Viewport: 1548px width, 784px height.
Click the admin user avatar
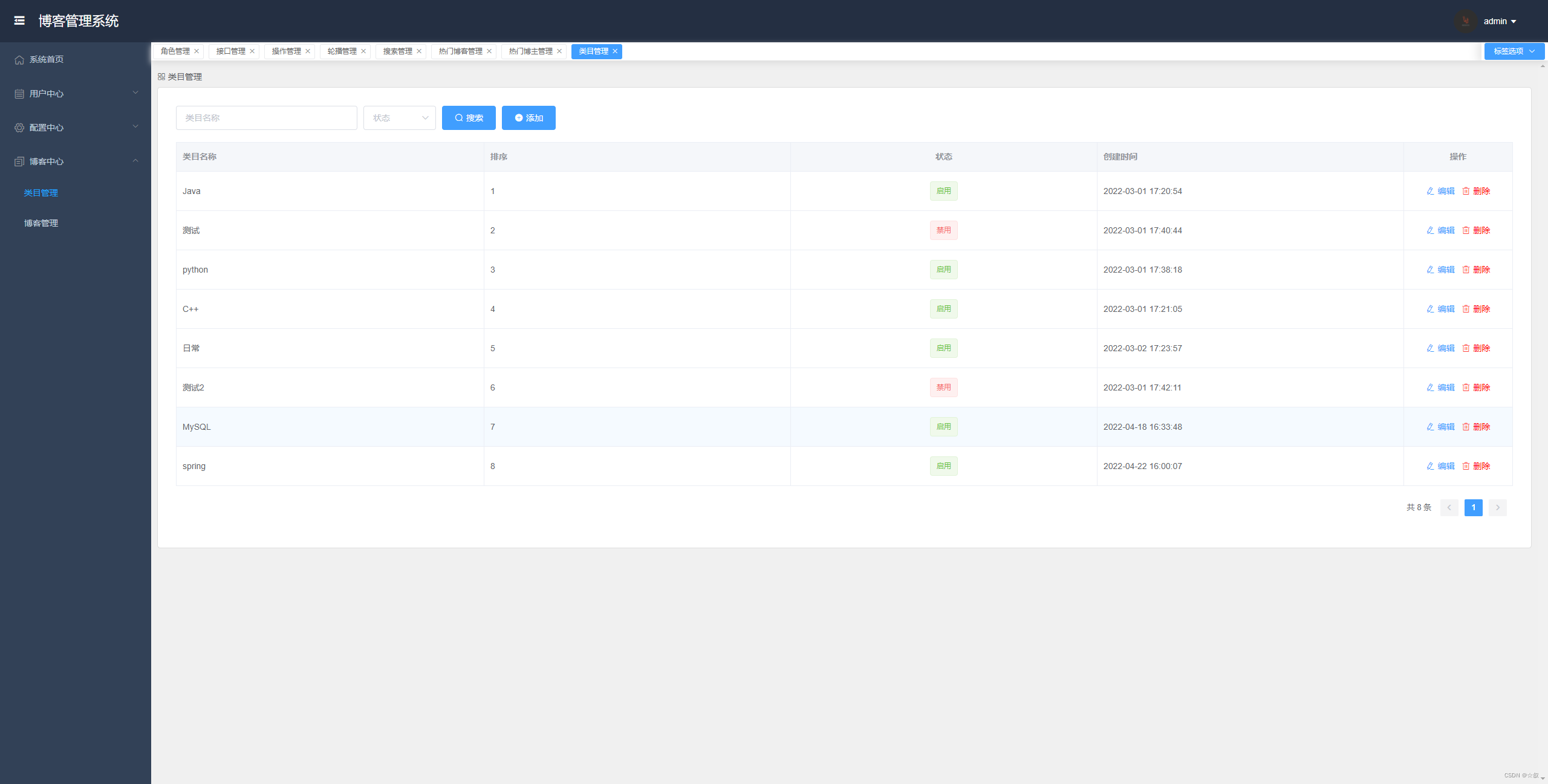pos(1465,21)
